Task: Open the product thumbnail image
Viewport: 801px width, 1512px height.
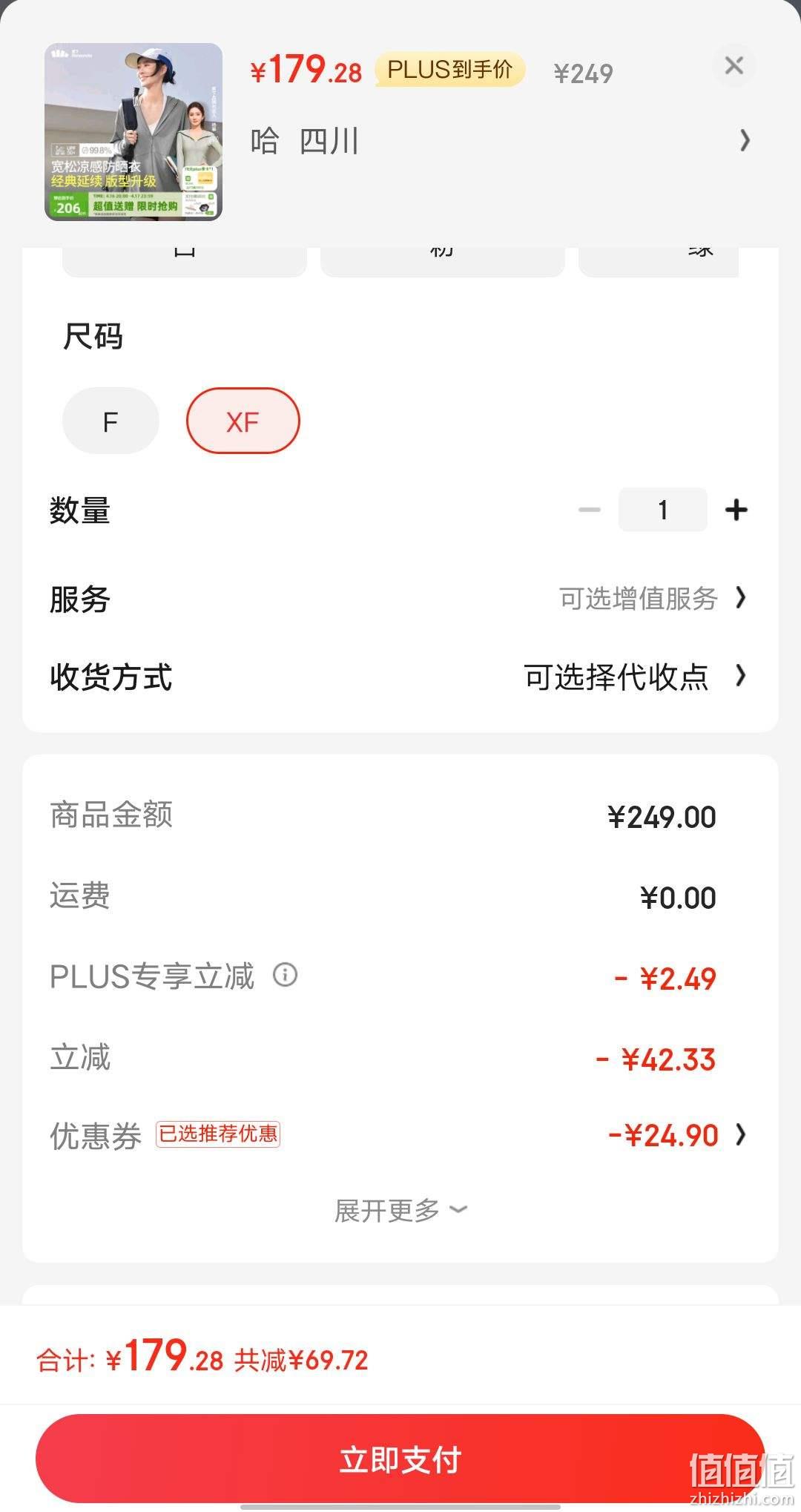Action: click(x=133, y=132)
